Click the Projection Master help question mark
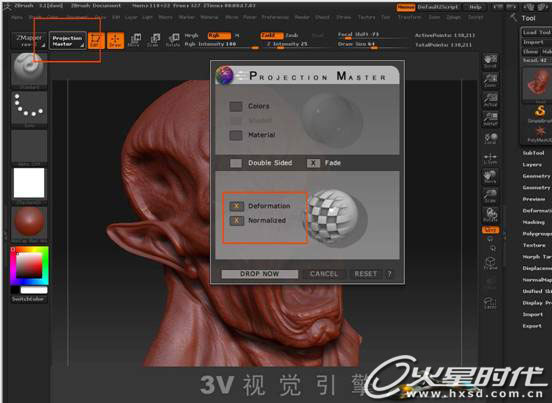Viewport: 552px width, 403px height. point(389,273)
